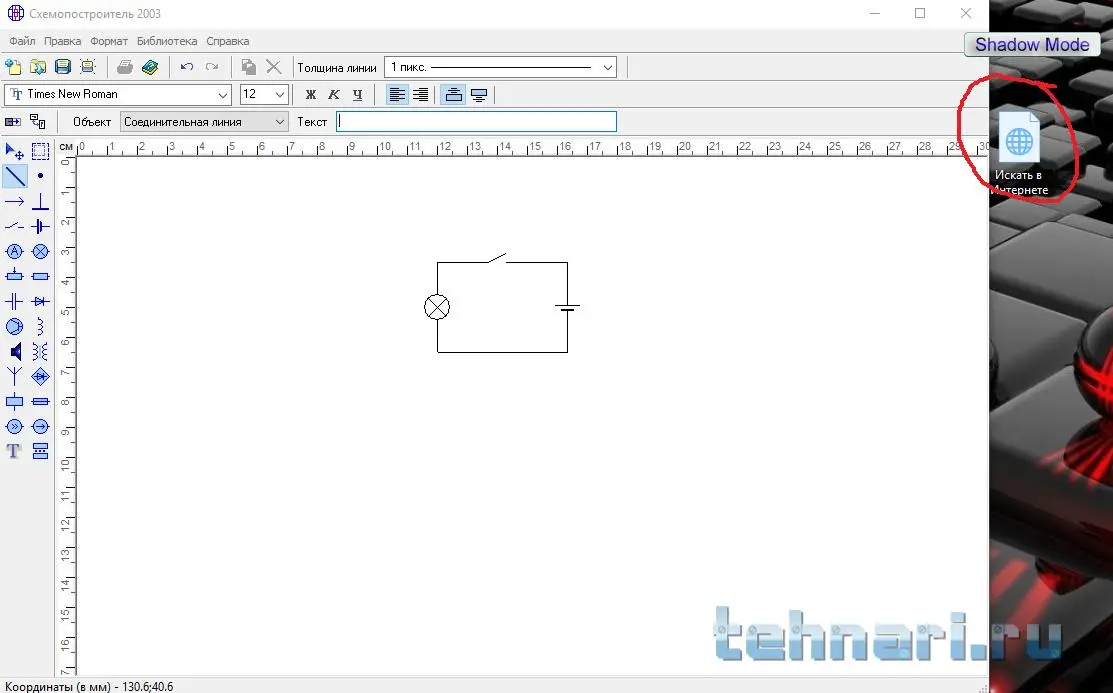Viewport: 1113px width, 693px height.
Task: Select the circled double-chevron component
Action: (14, 427)
